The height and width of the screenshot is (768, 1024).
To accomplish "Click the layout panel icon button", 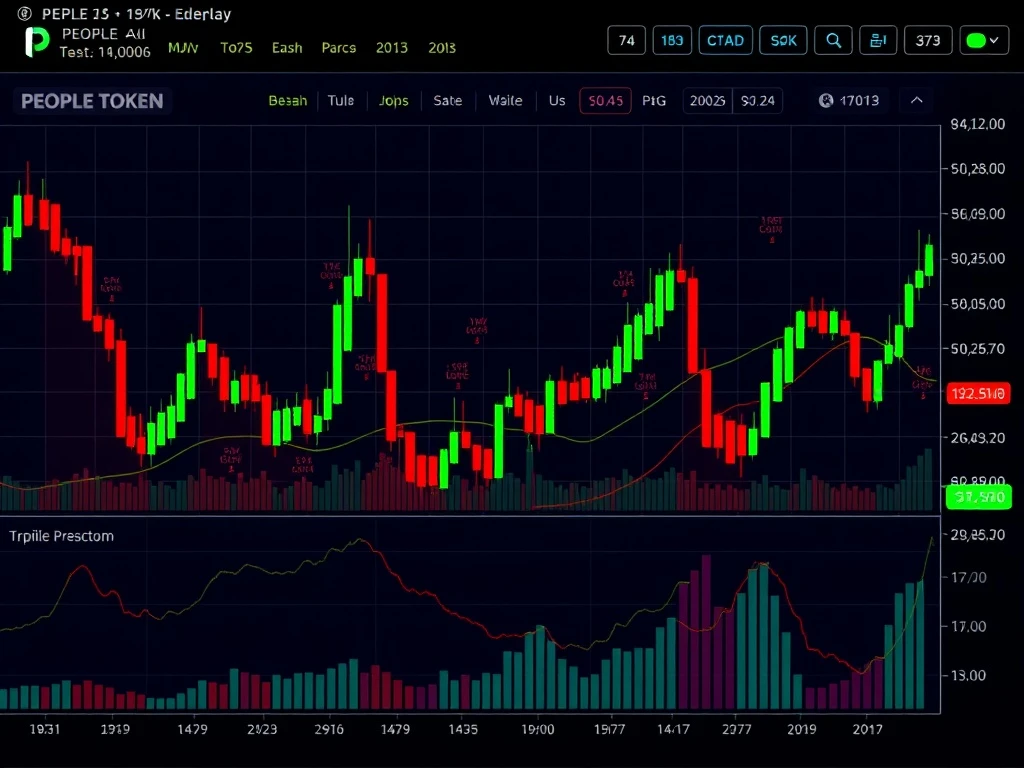I will [878, 40].
